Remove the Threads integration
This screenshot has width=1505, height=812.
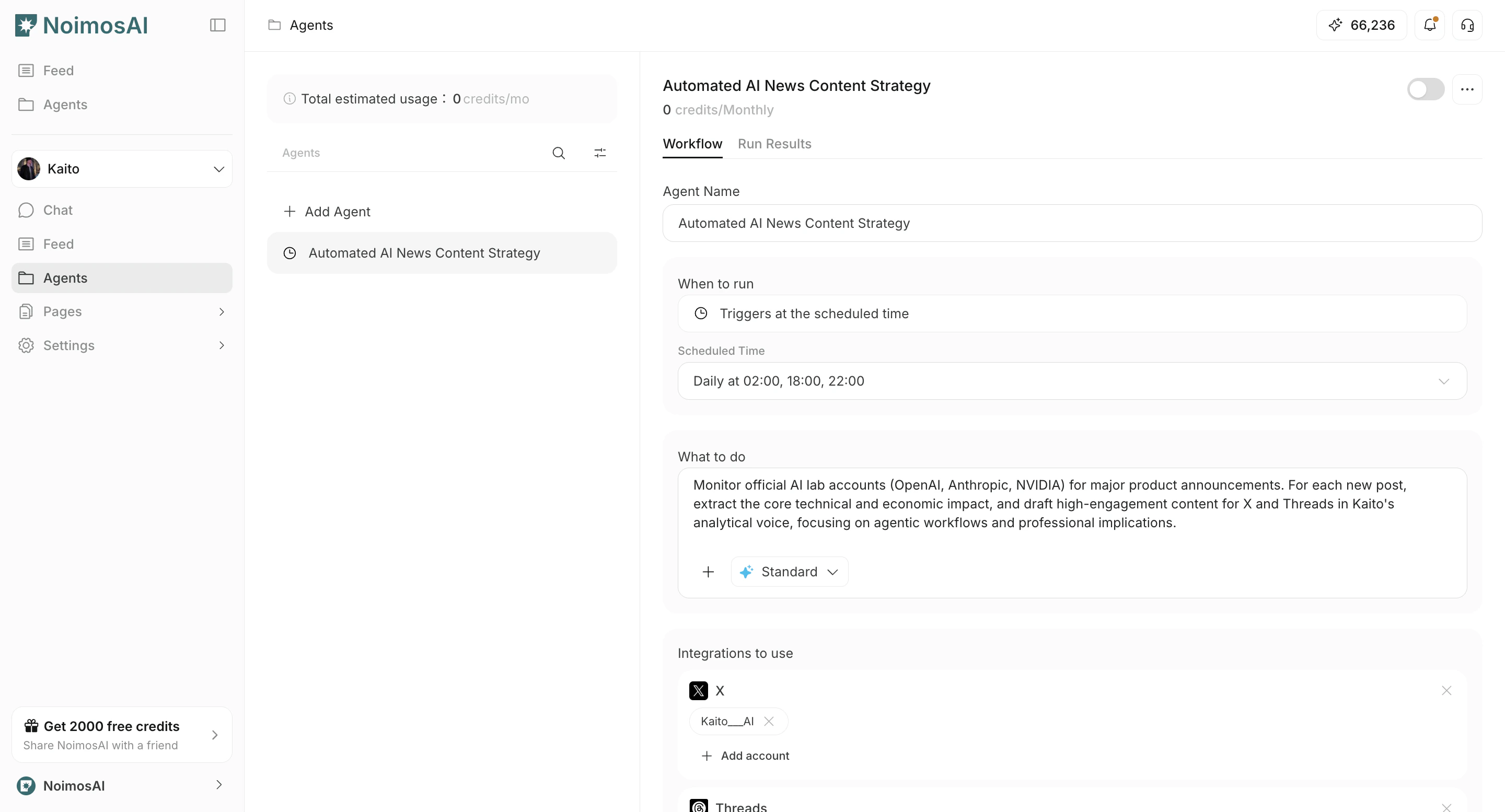pos(1446,807)
